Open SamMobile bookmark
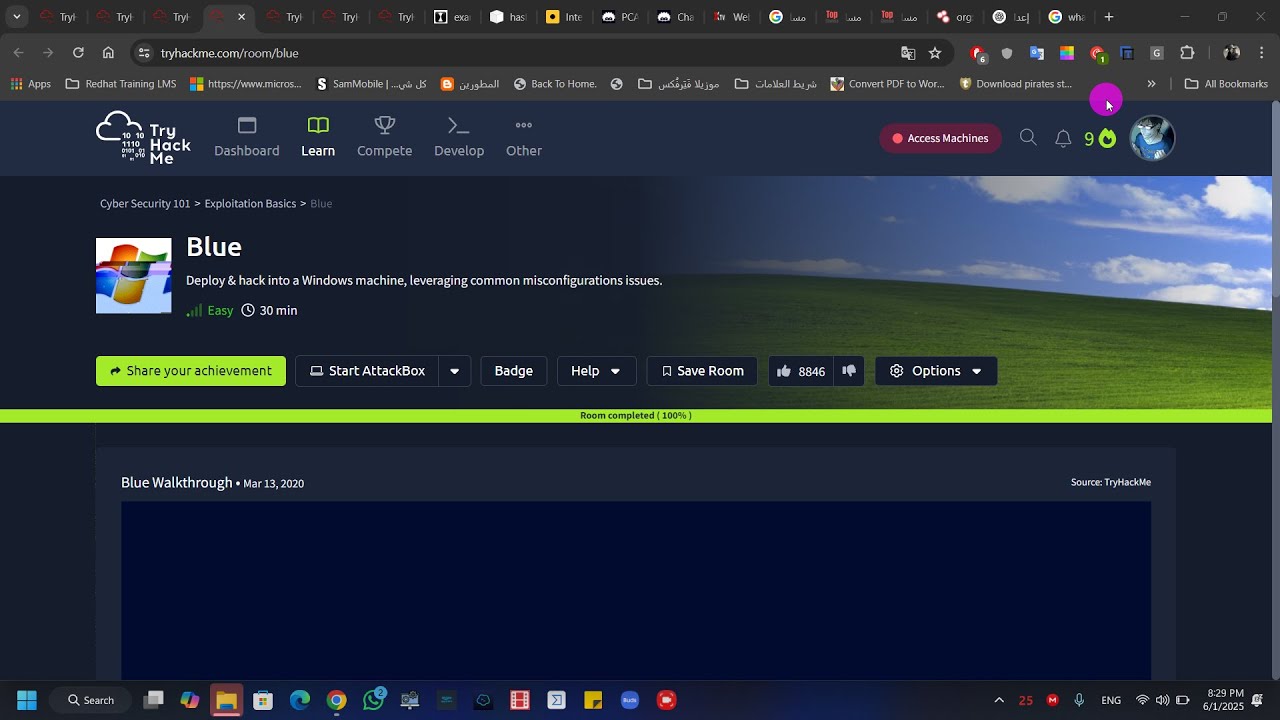Viewport: 1280px width, 720px height. (371, 84)
